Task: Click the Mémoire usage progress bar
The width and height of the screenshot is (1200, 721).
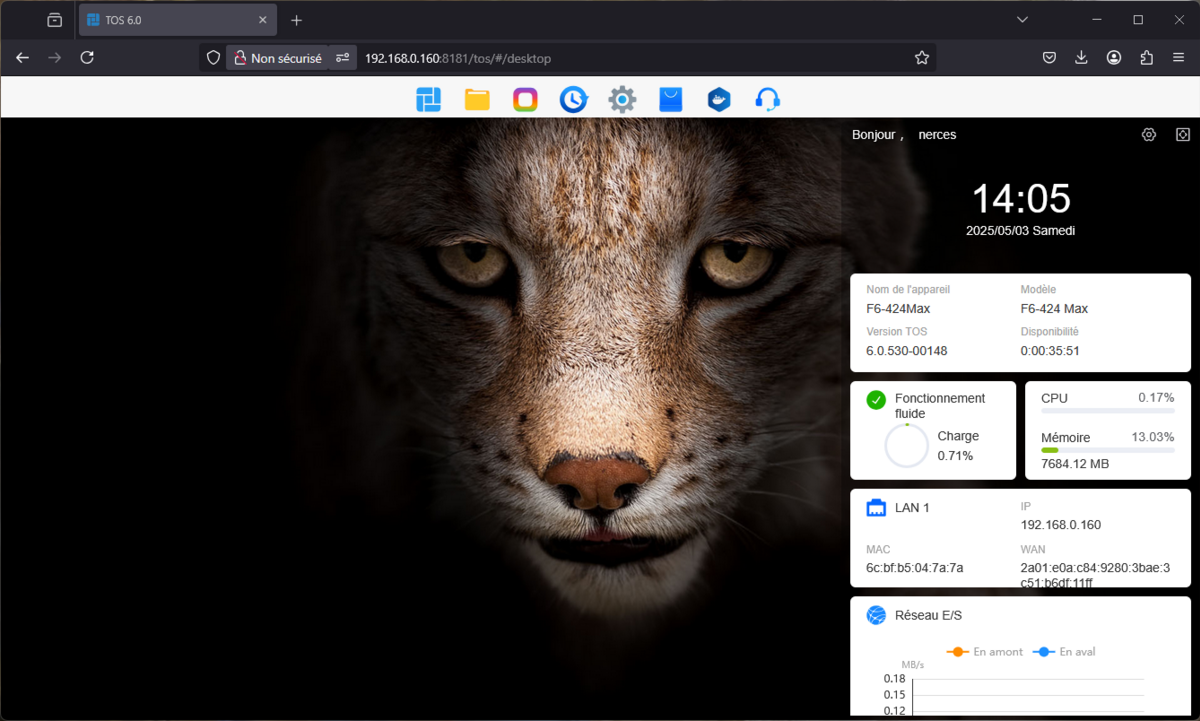Action: click(x=1108, y=450)
